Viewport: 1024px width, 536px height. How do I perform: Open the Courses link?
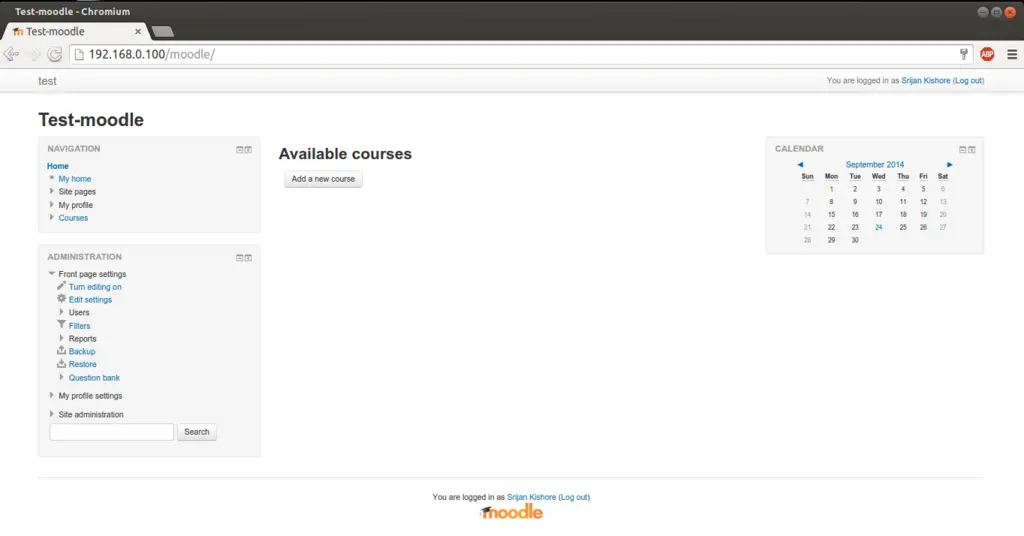[73, 218]
